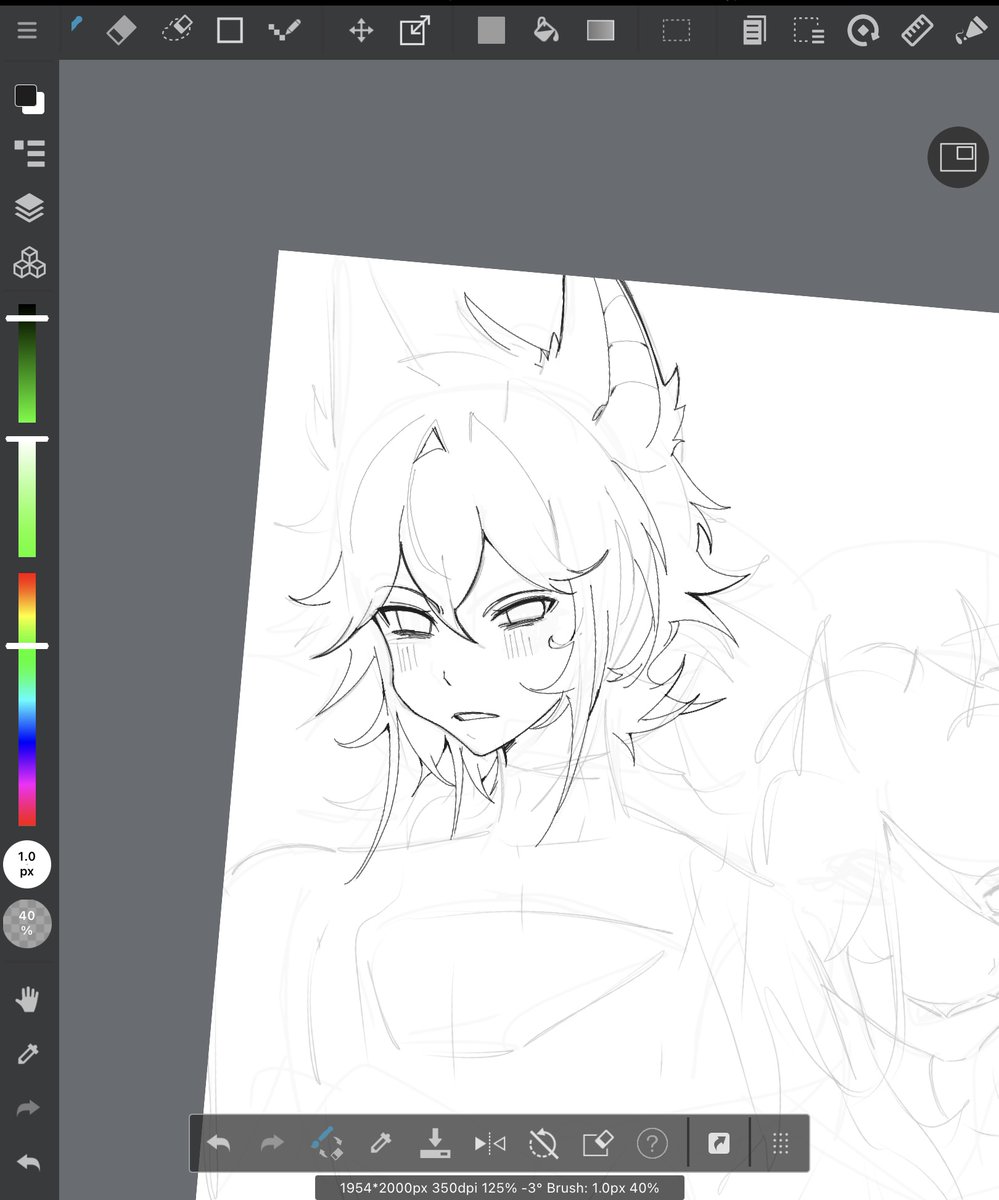999x1200 pixels.
Task: Select the dashed rectangle Selection tool
Action: [677, 30]
